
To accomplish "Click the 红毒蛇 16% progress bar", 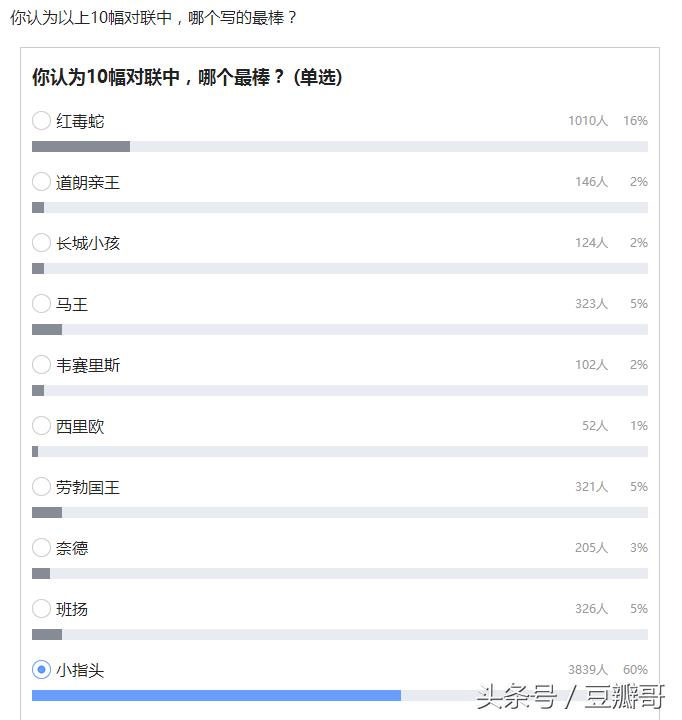I will click(x=340, y=146).
